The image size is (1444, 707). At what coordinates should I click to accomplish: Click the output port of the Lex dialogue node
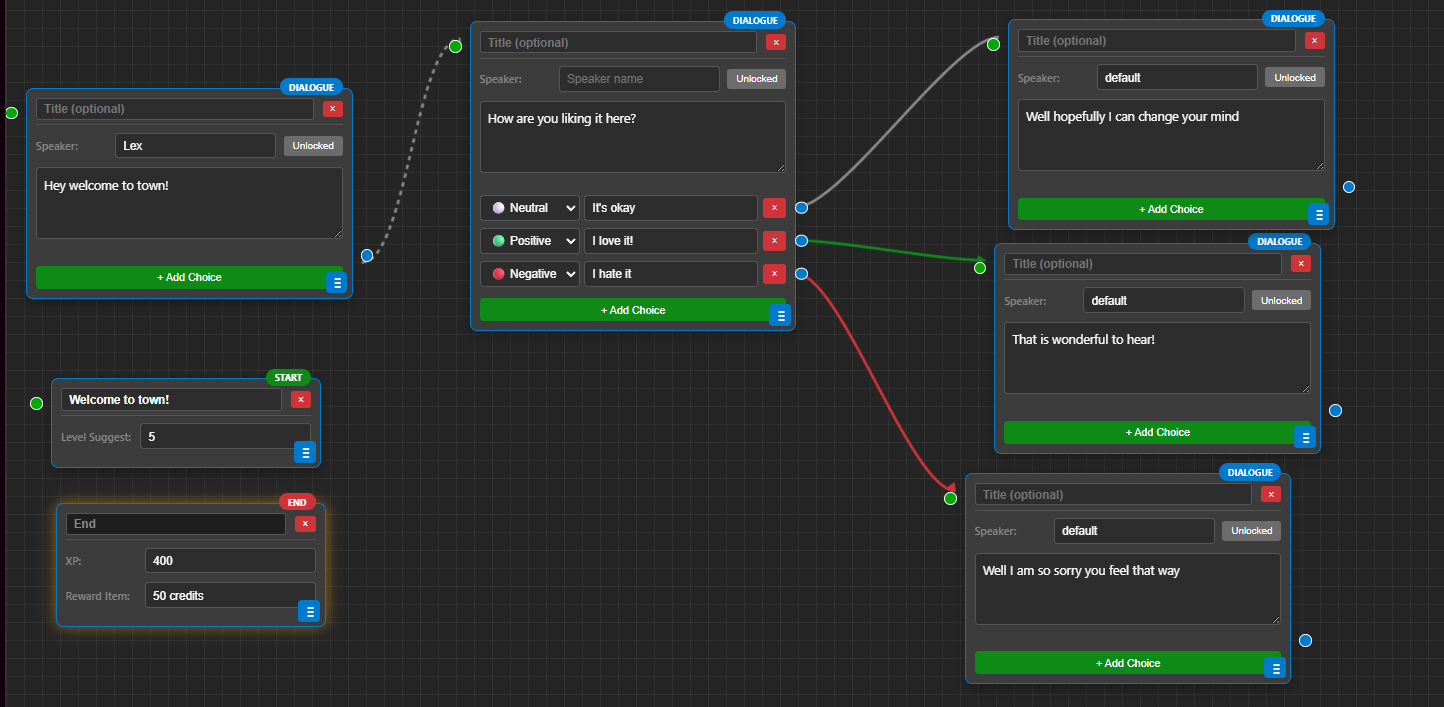[x=367, y=256]
